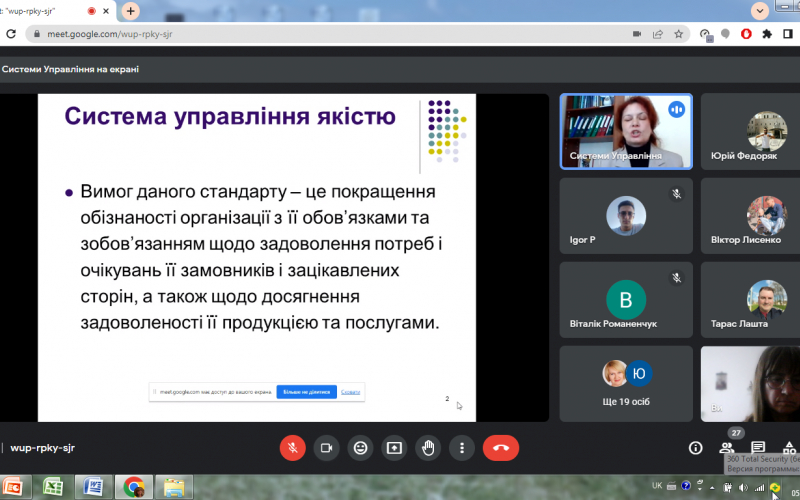Open the tab search chevron dropdown
Screen dimensions: 800x500
click(x=760, y=11)
